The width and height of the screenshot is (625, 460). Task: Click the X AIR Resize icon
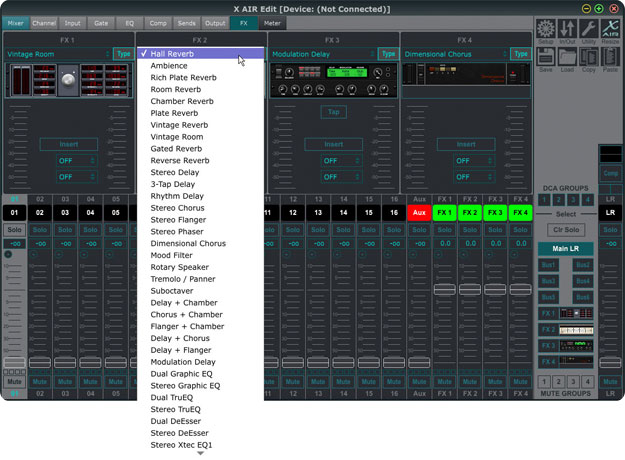pos(610,29)
